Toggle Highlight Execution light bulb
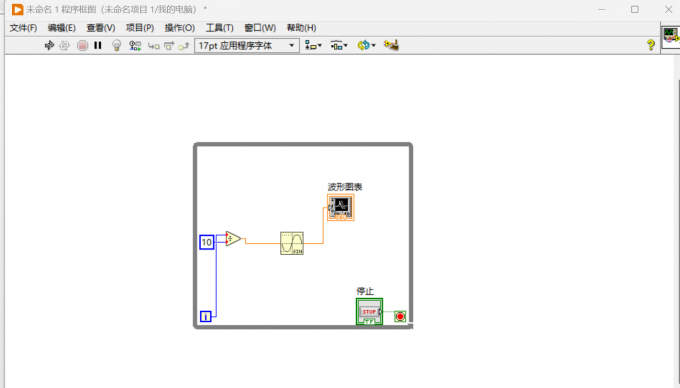Viewport: 680px width, 388px height. [x=116, y=46]
